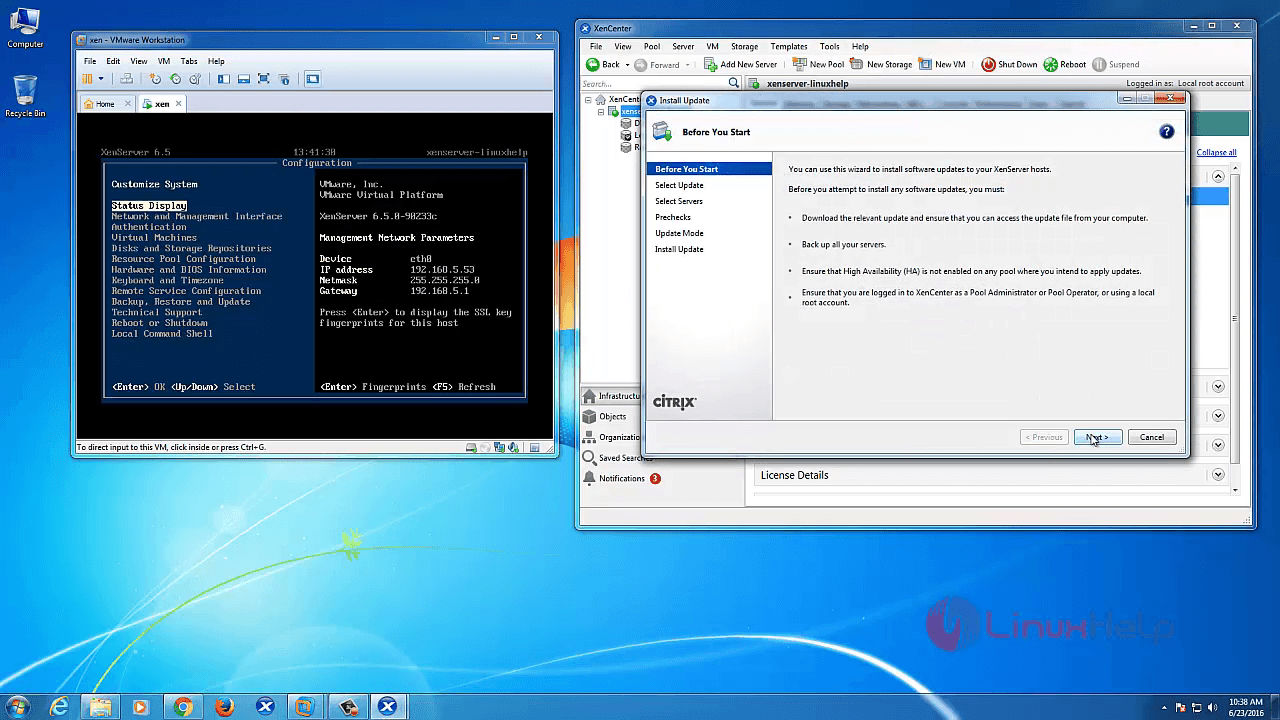Click New Storage in XenCenter toolbar
This screenshot has height=720, width=1280.
(x=881, y=64)
